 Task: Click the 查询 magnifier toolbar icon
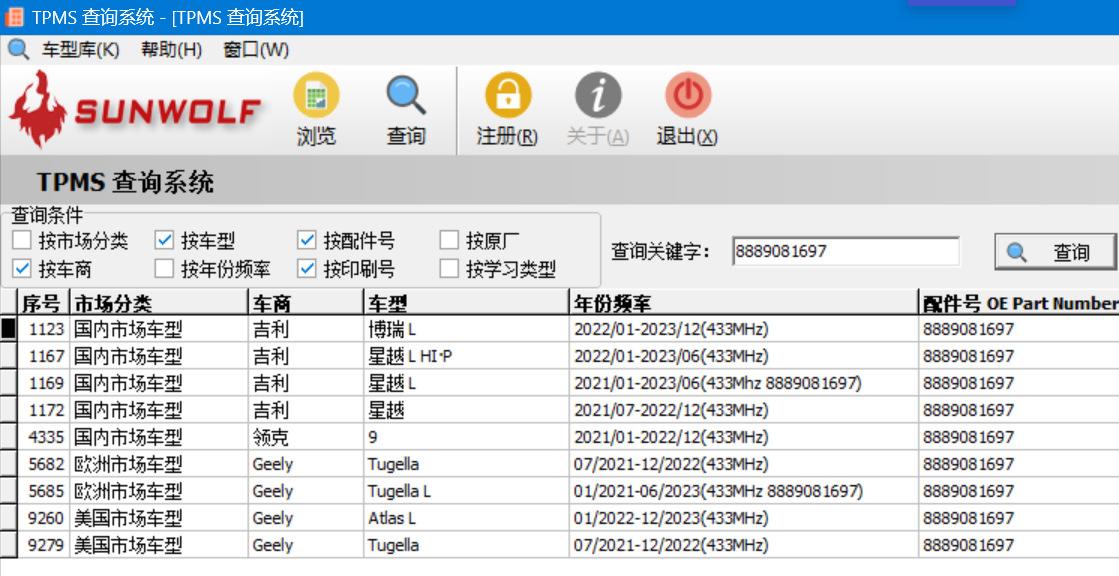point(406,97)
